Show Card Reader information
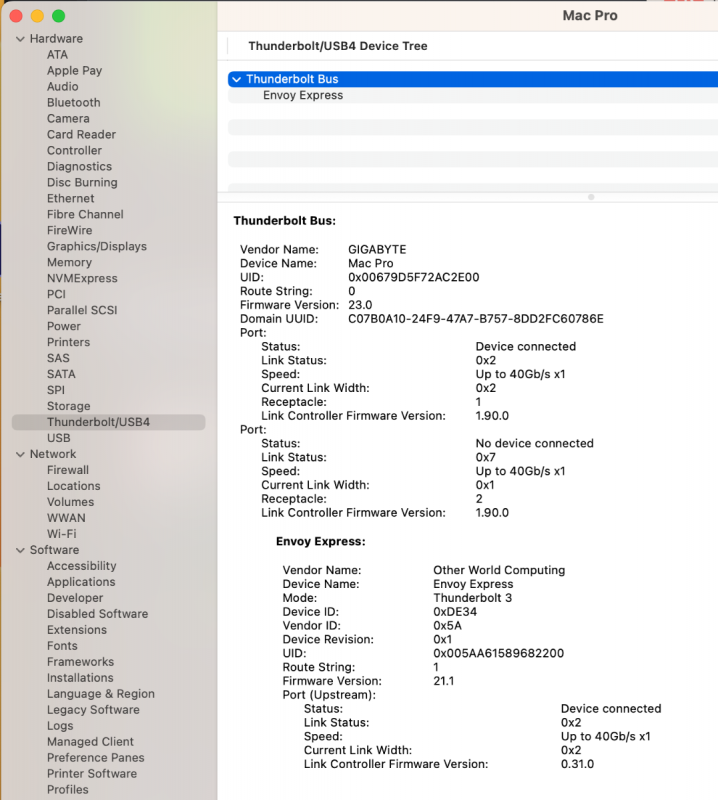 click(81, 135)
